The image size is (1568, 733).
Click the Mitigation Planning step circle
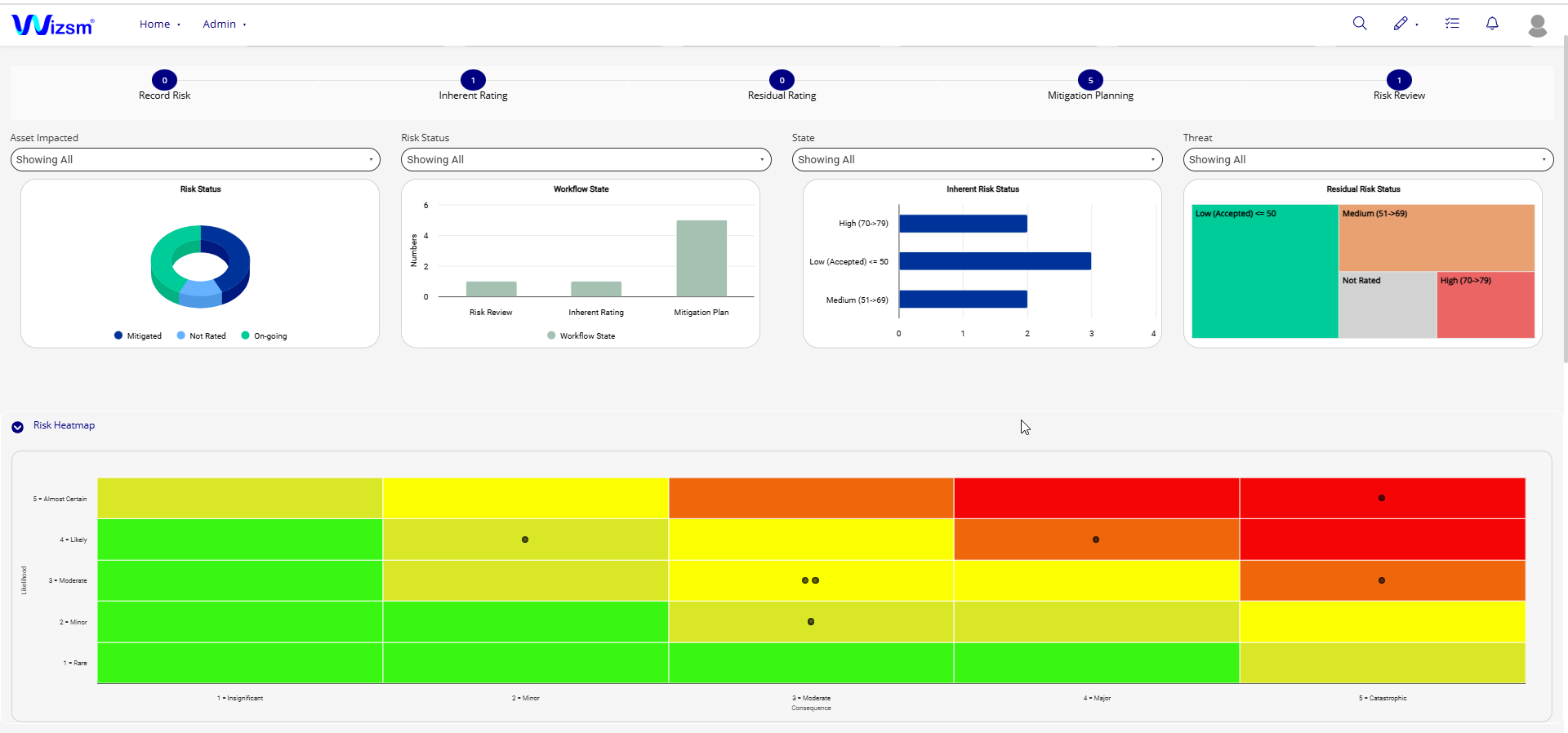(x=1090, y=80)
